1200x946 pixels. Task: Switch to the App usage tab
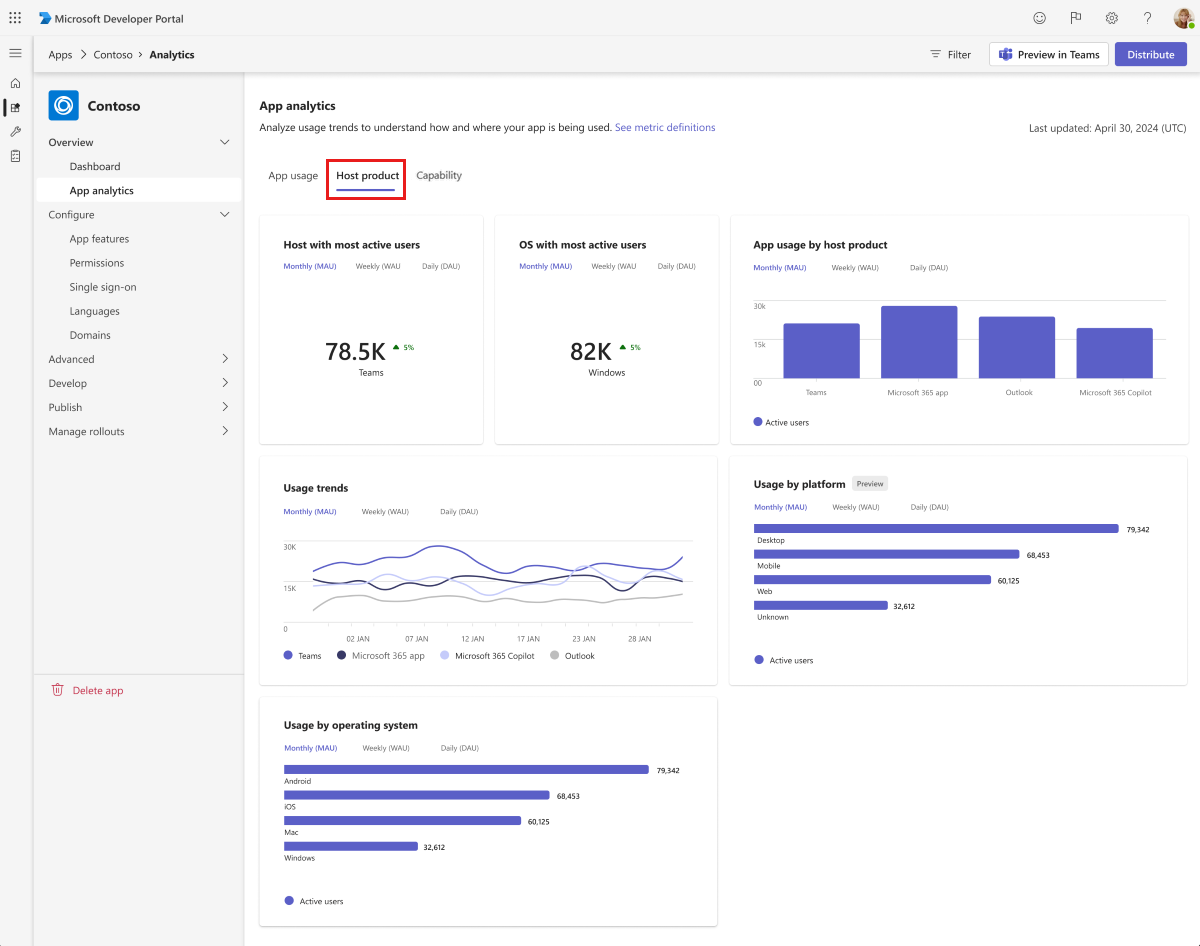pos(293,175)
